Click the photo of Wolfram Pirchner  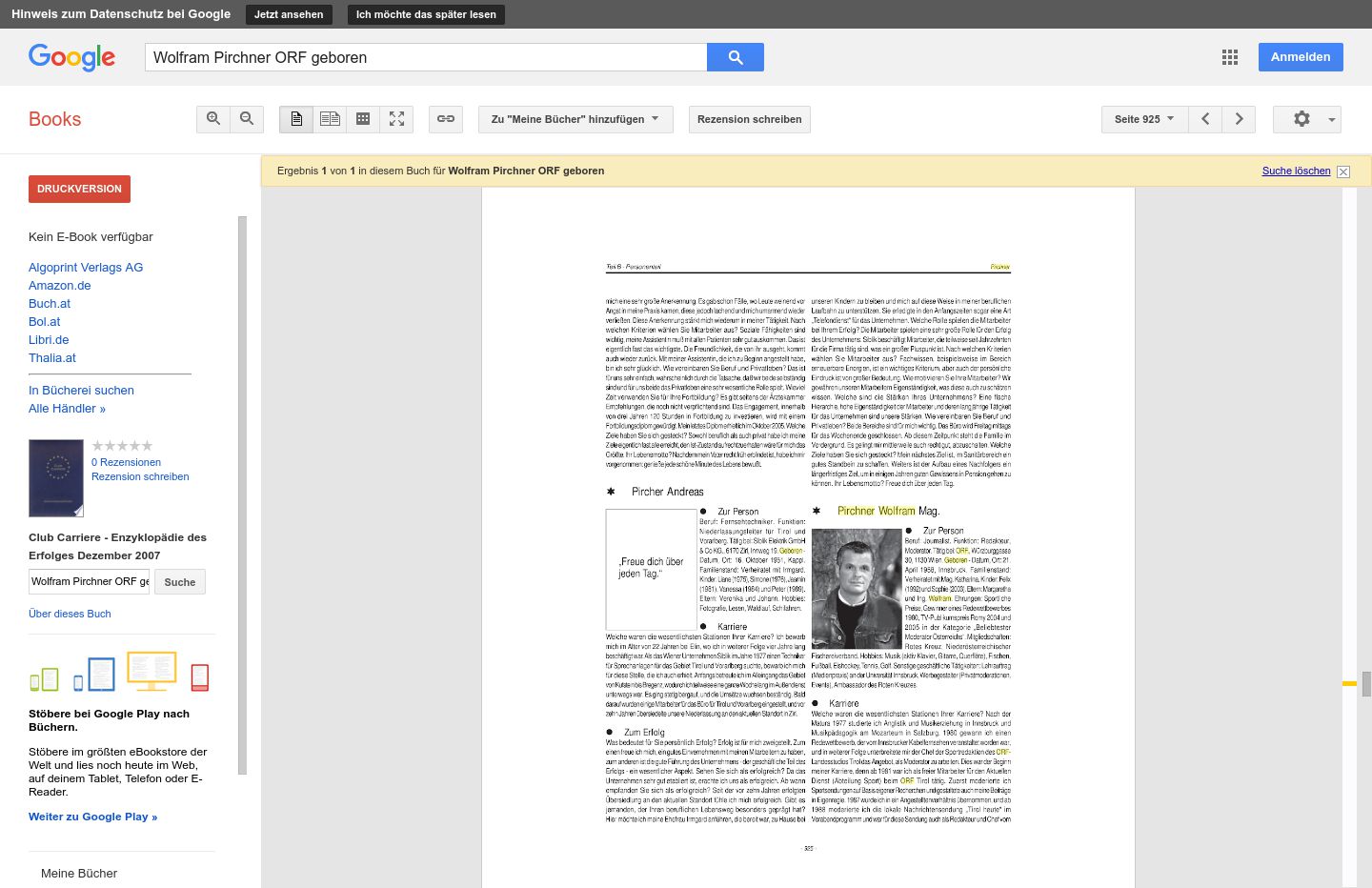click(857, 588)
